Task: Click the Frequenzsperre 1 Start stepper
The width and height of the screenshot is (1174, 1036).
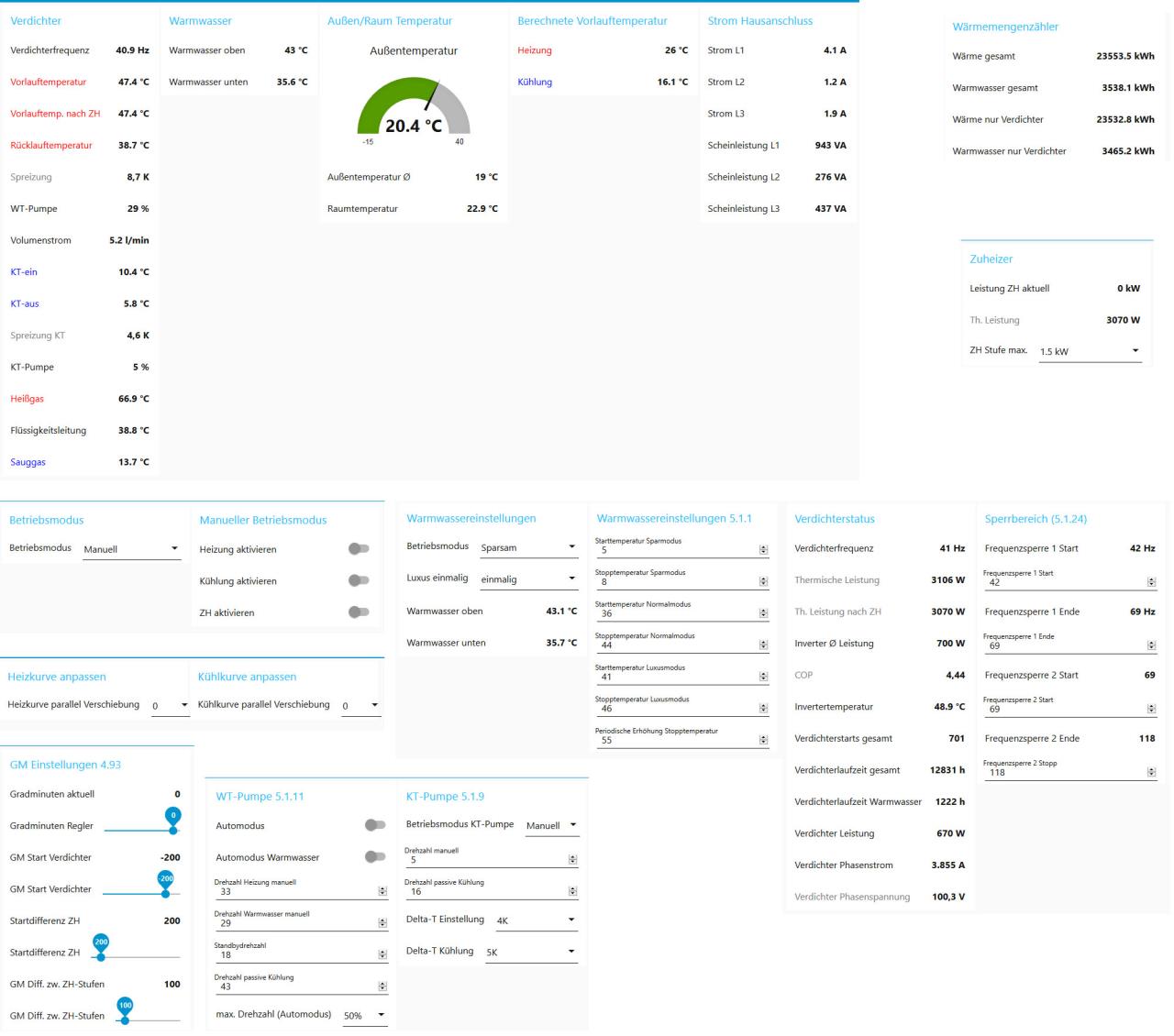Action: coord(1151,582)
